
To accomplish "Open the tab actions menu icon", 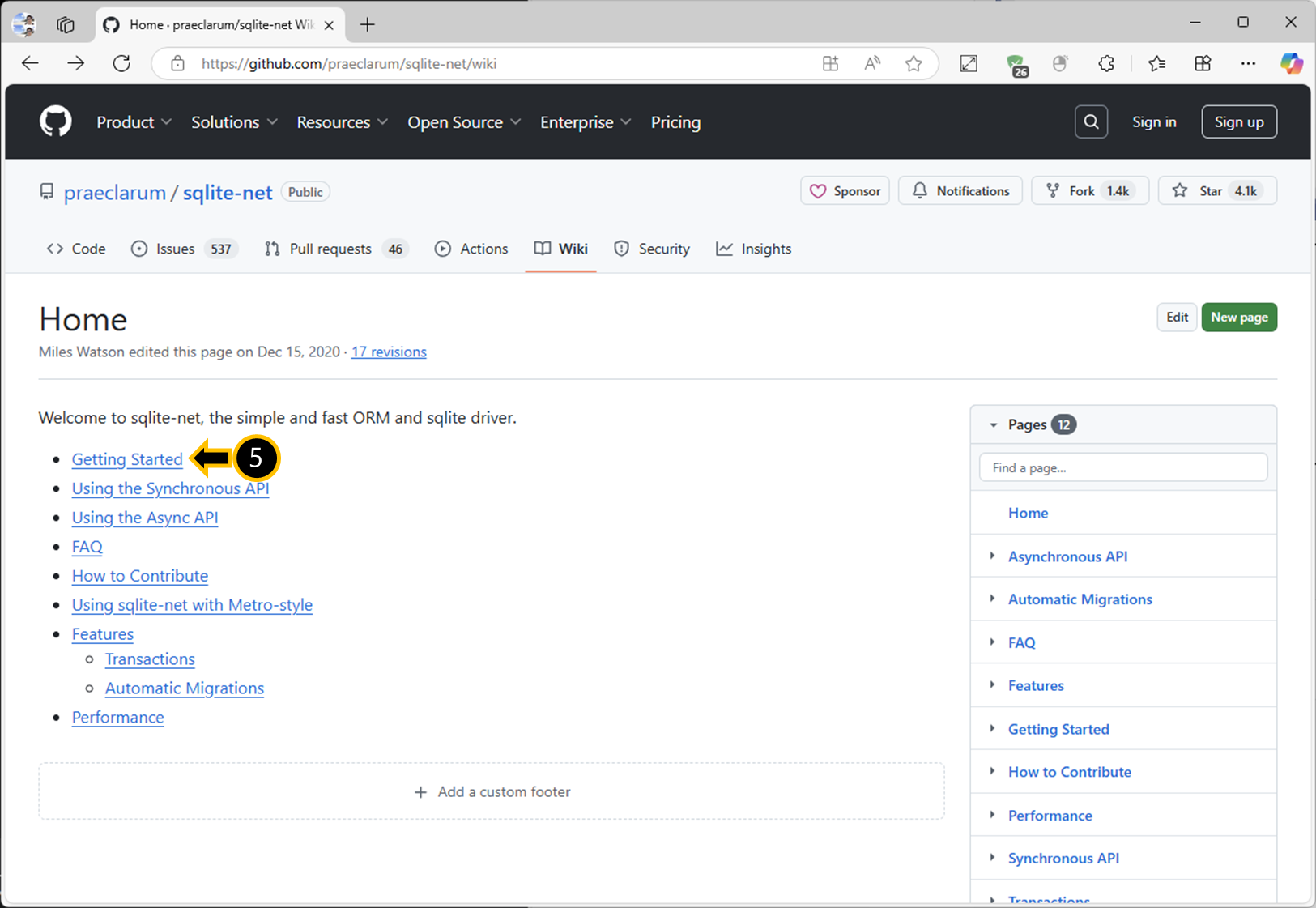I will 66,24.
